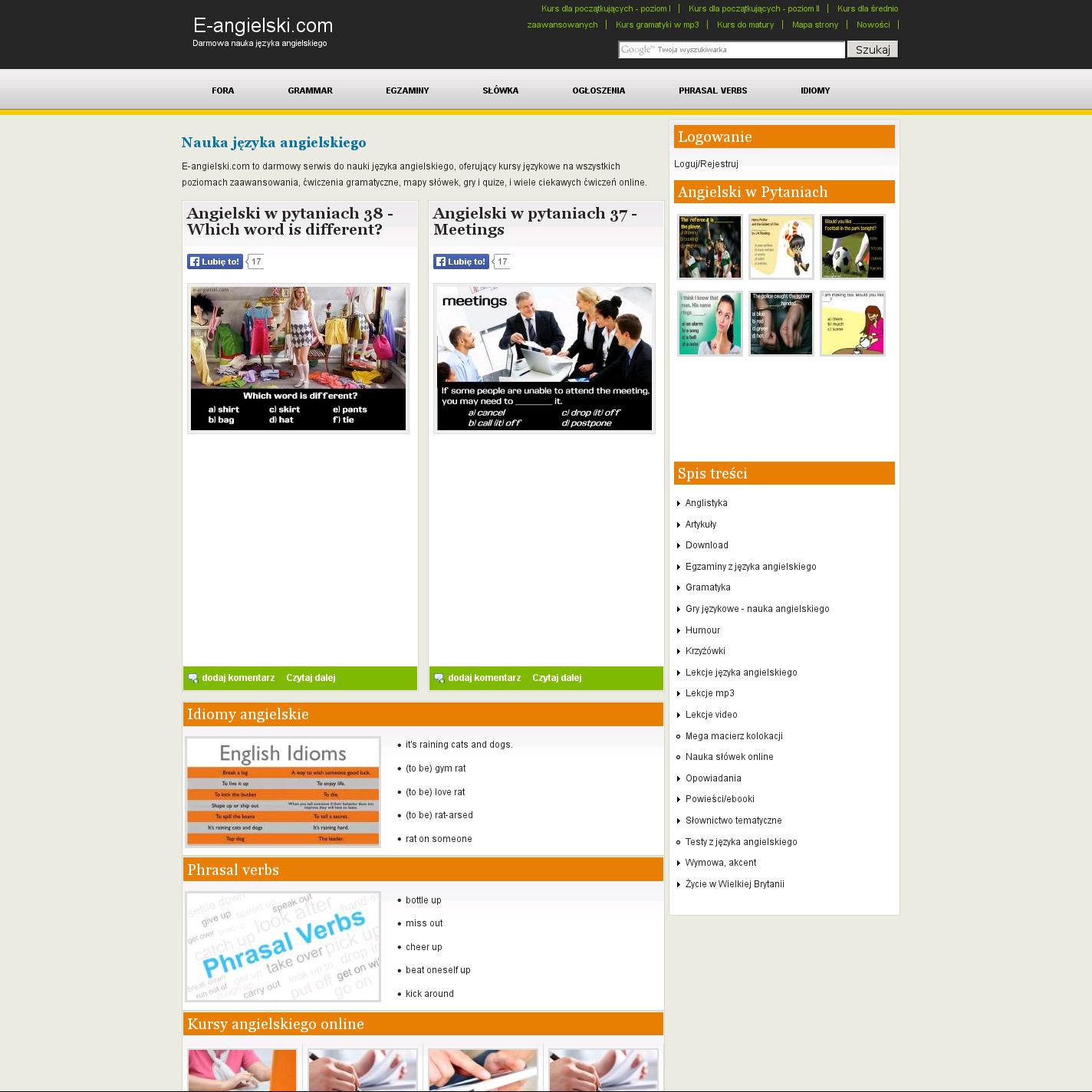The image size is (1092, 1092).
Task: Open the PHRASAL VERBS navigation item
Action: click(712, 90)
